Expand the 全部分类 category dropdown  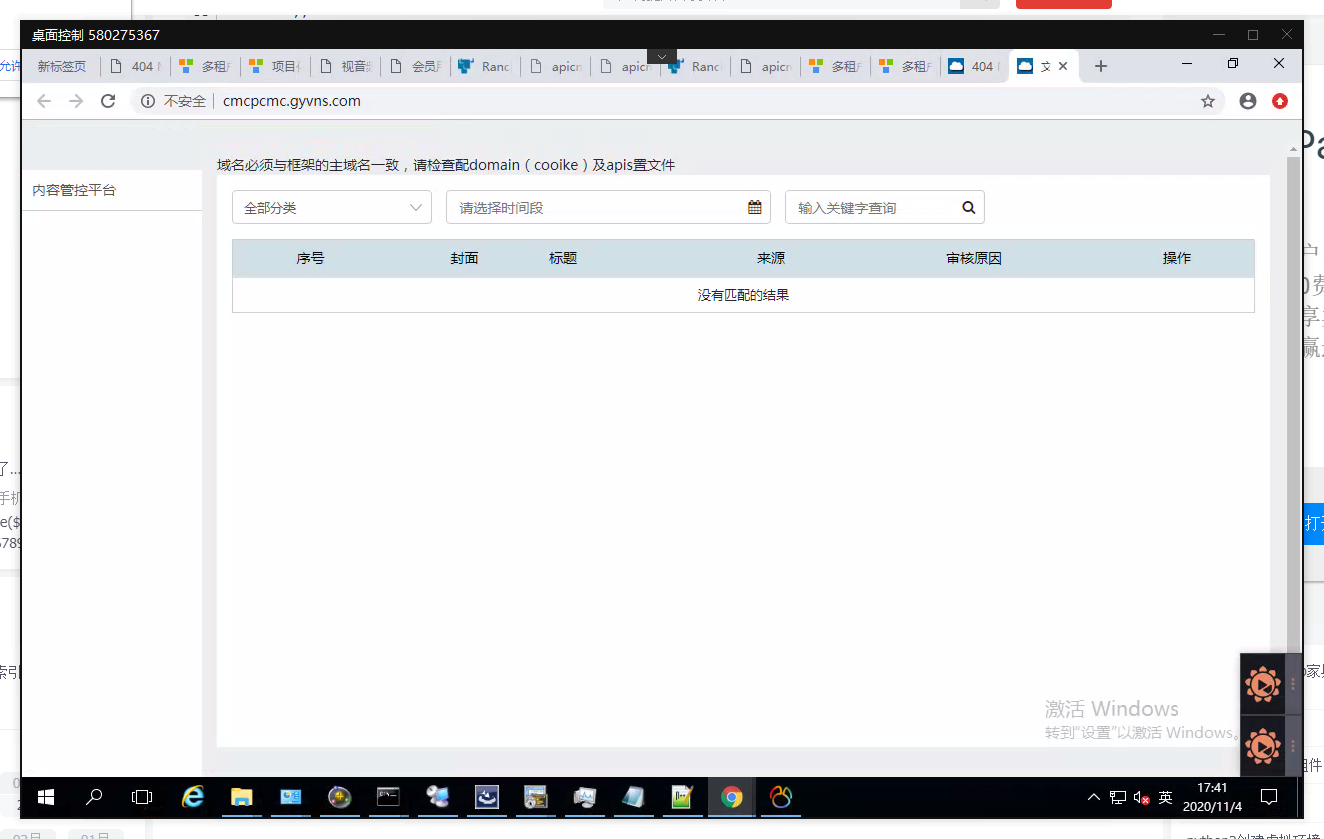(x=331, y=208)
